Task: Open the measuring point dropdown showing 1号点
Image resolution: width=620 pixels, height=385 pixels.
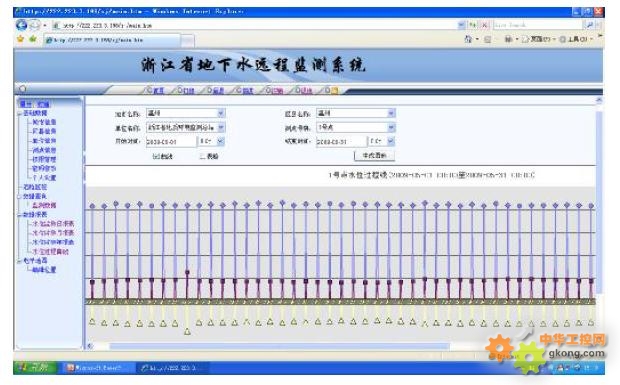Action: click(x=356, y=127)
